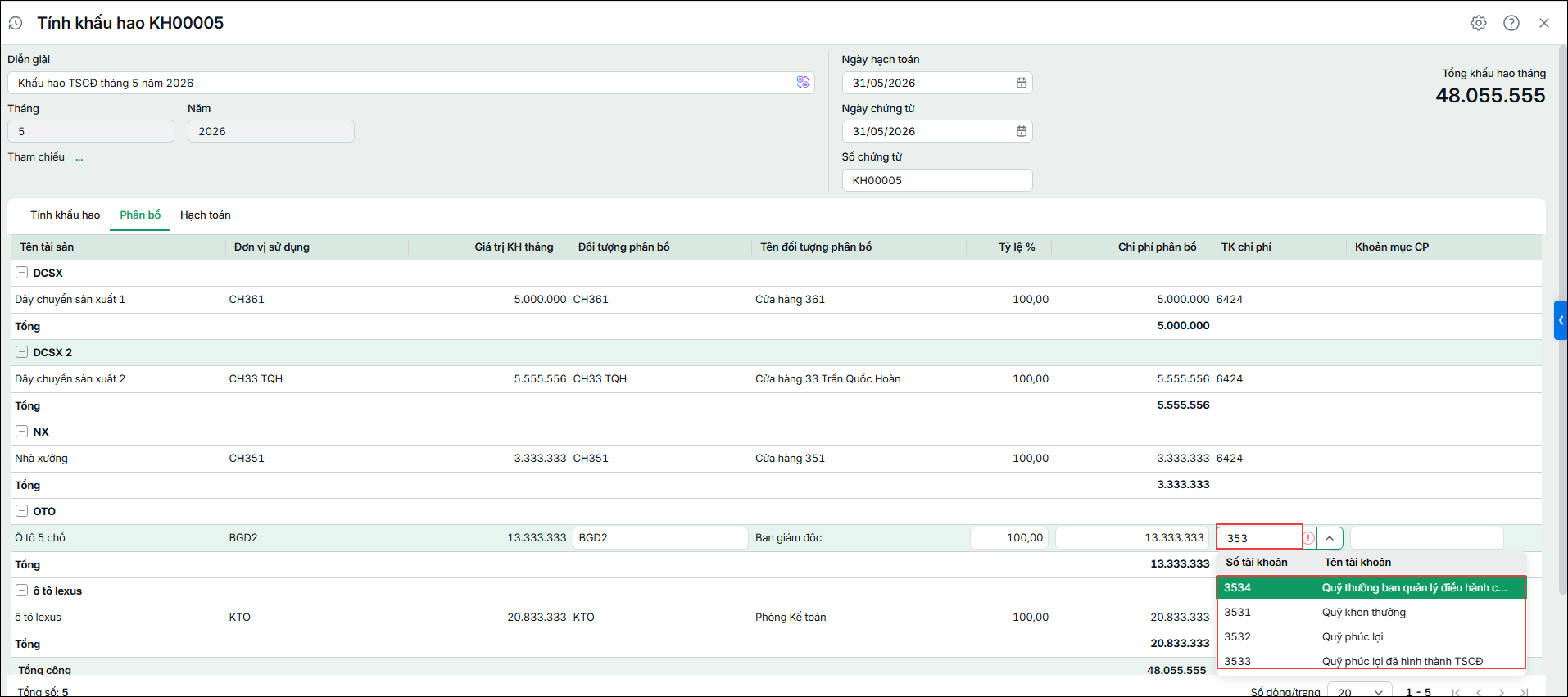The width and height of the screenshot is (1568, 697).
Task: Click the red error warning icon near 353
Action: click(1309, 538)
